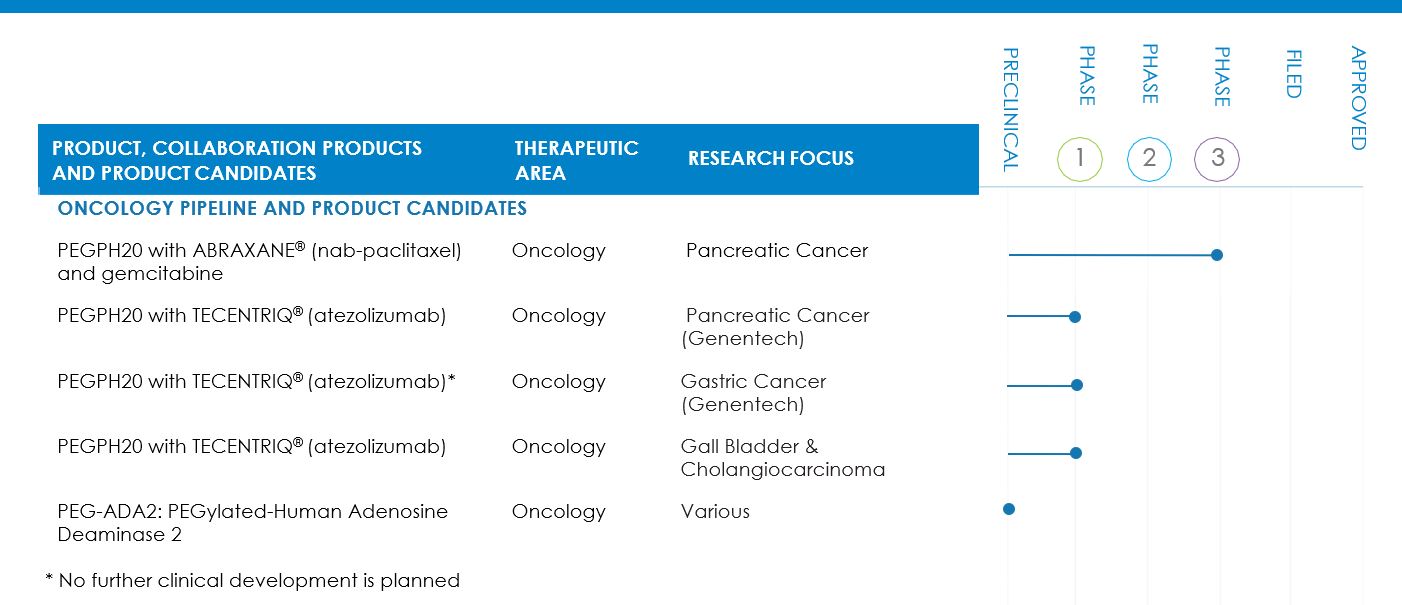Click the green Phase 1 circle icon
1402x605 pixels.
click(x=1079, y=158)
